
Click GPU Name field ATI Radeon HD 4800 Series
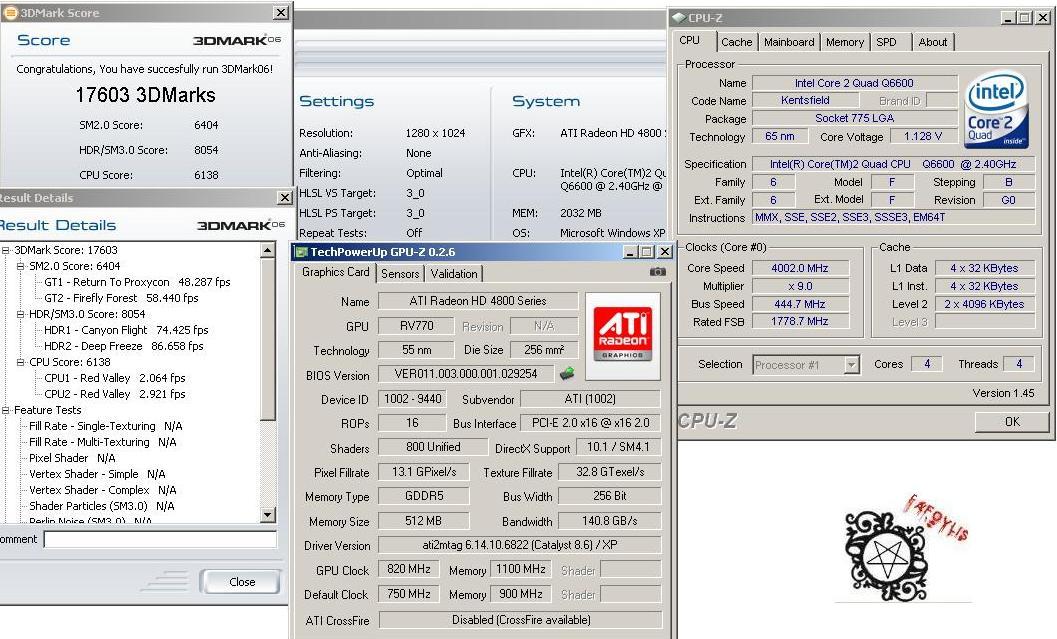coord(478,301)
